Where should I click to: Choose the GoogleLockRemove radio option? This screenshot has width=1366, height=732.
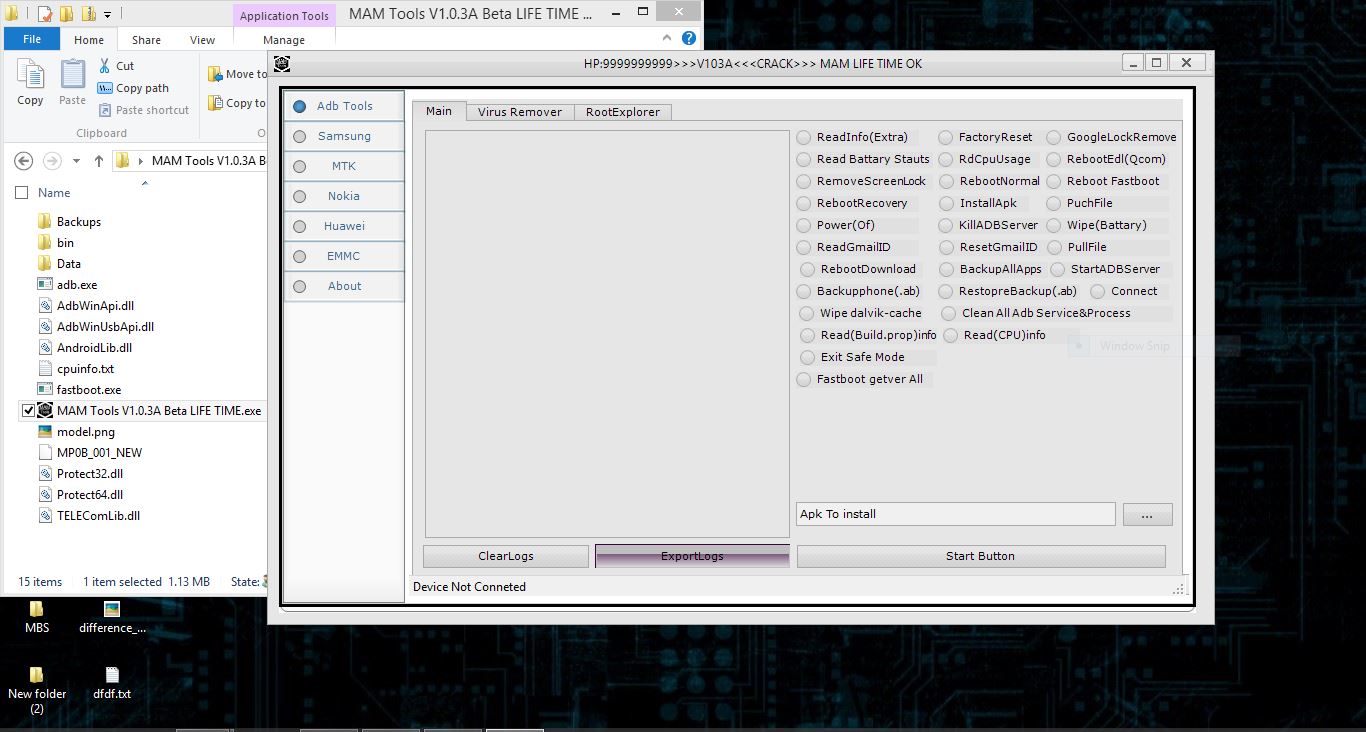[x=1054, y=137]
